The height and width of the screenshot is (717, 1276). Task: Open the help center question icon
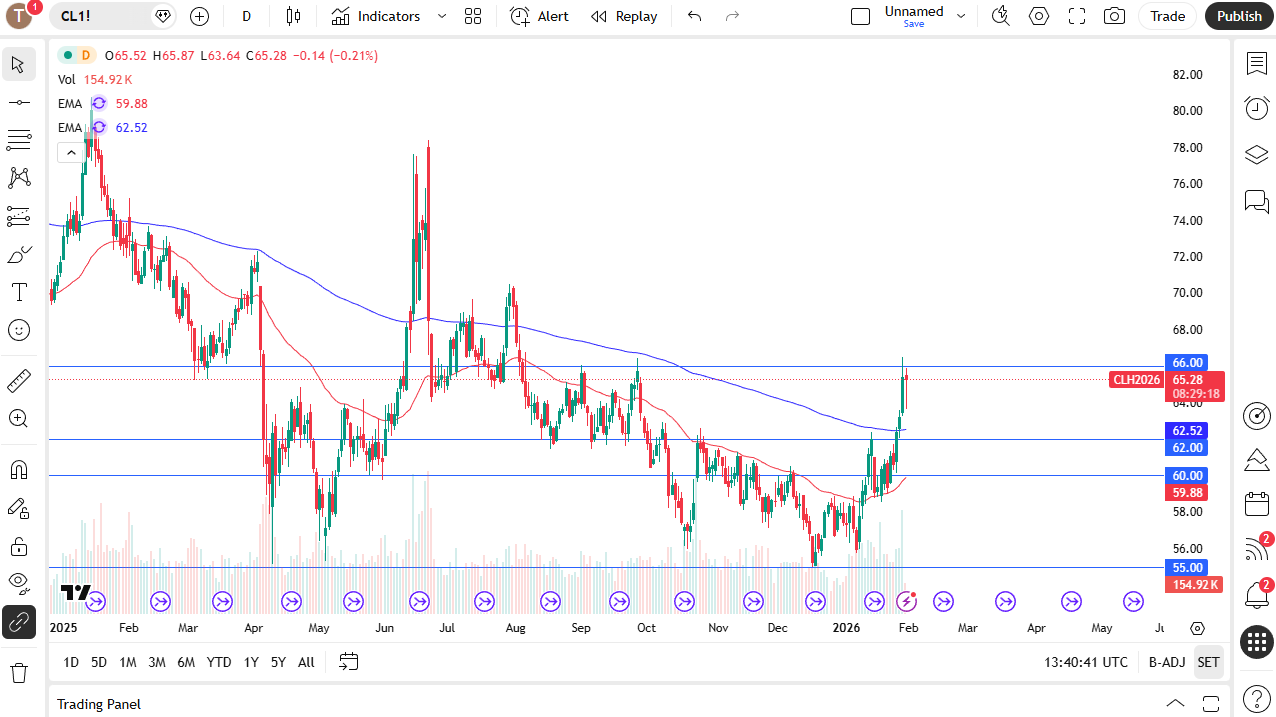click(1257, 698)
